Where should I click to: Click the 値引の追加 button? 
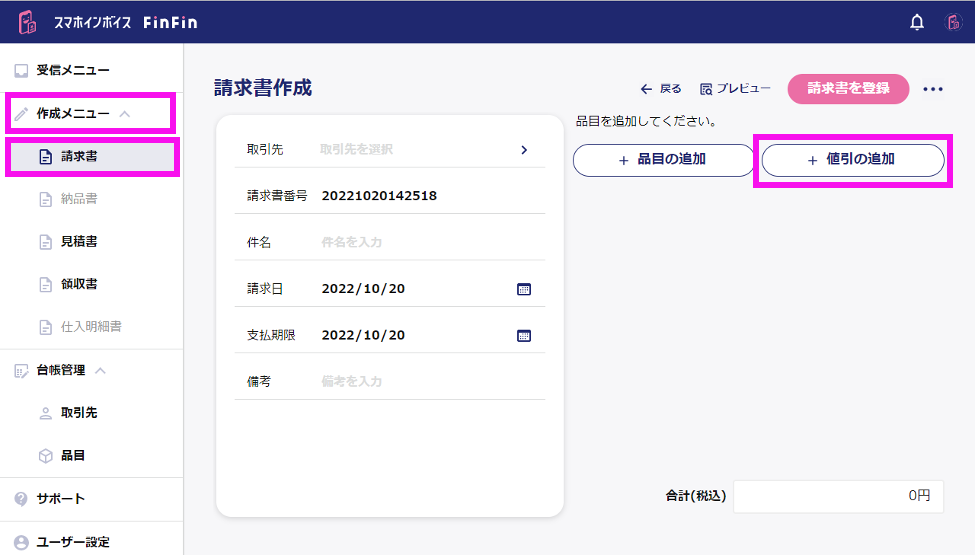click(853, 160)
